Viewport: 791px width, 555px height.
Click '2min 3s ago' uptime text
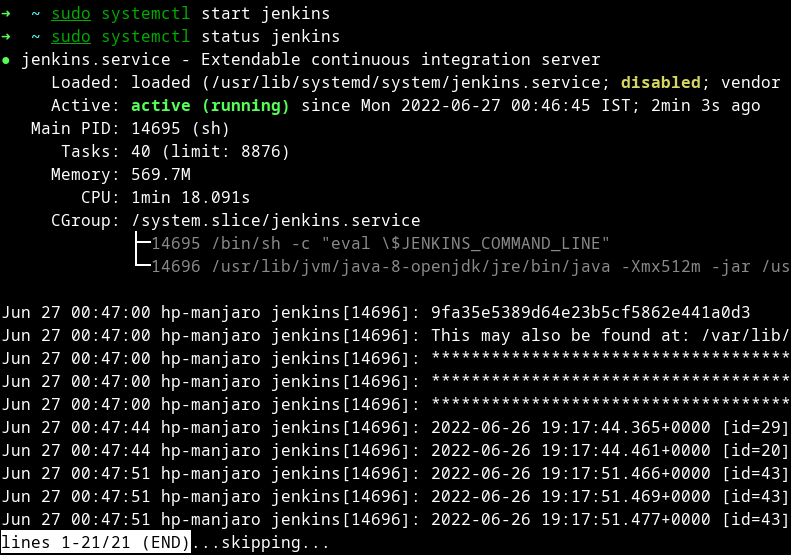pos(705,106)
